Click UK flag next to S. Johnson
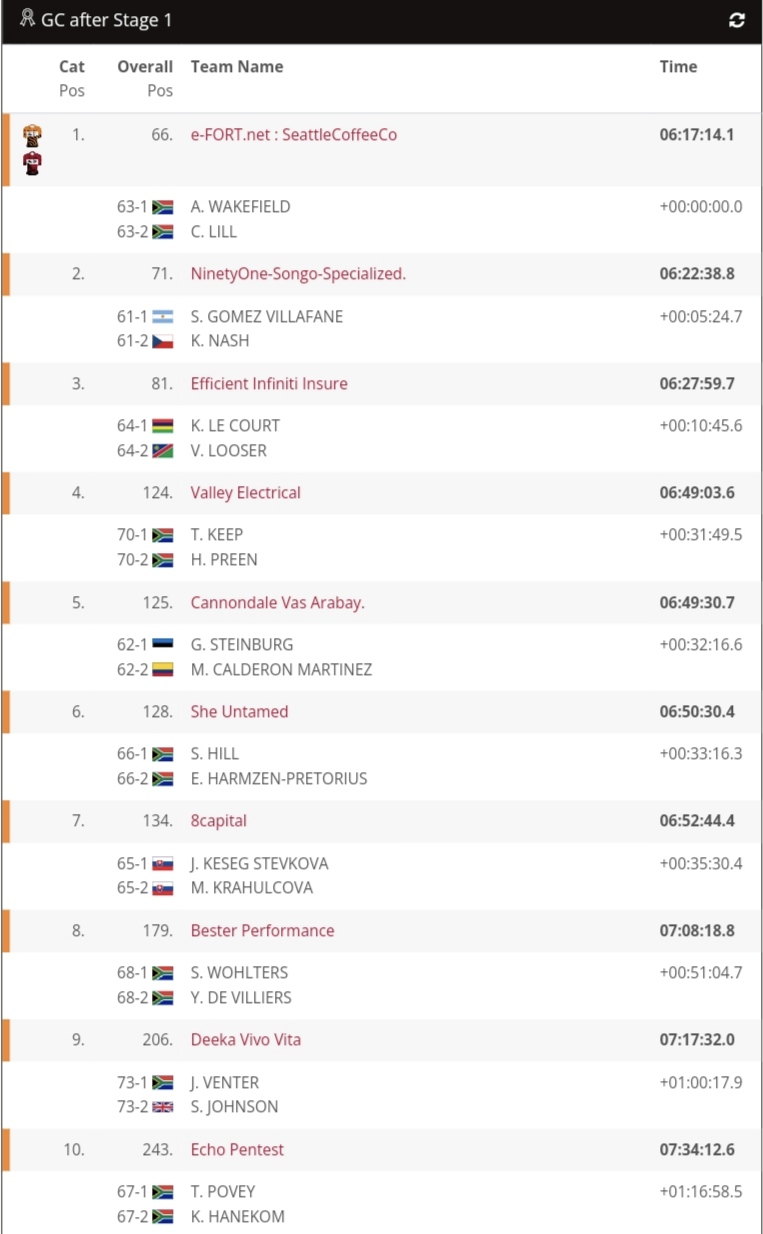 point(163,1107)
